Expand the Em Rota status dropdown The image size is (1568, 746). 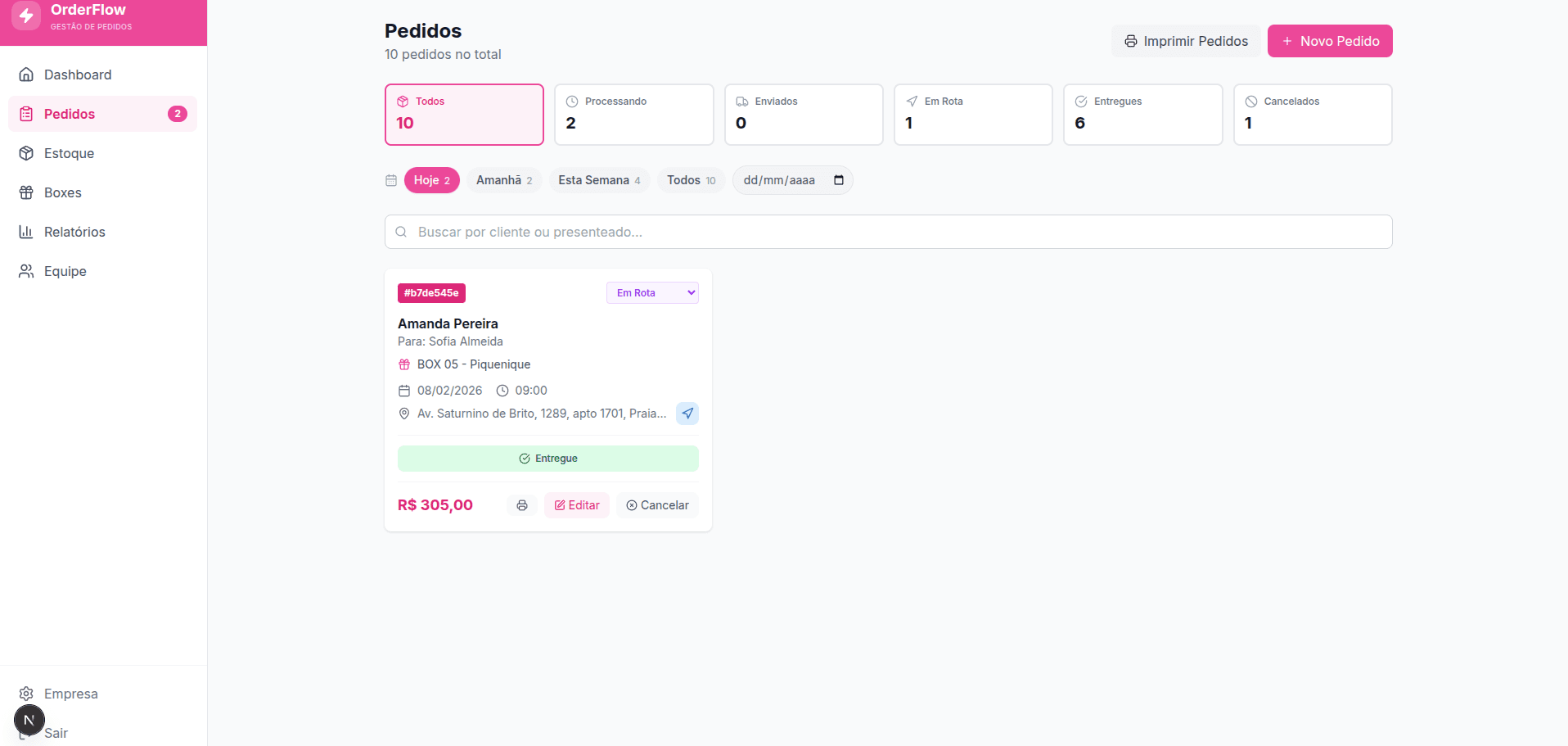(x=651, y=293)
